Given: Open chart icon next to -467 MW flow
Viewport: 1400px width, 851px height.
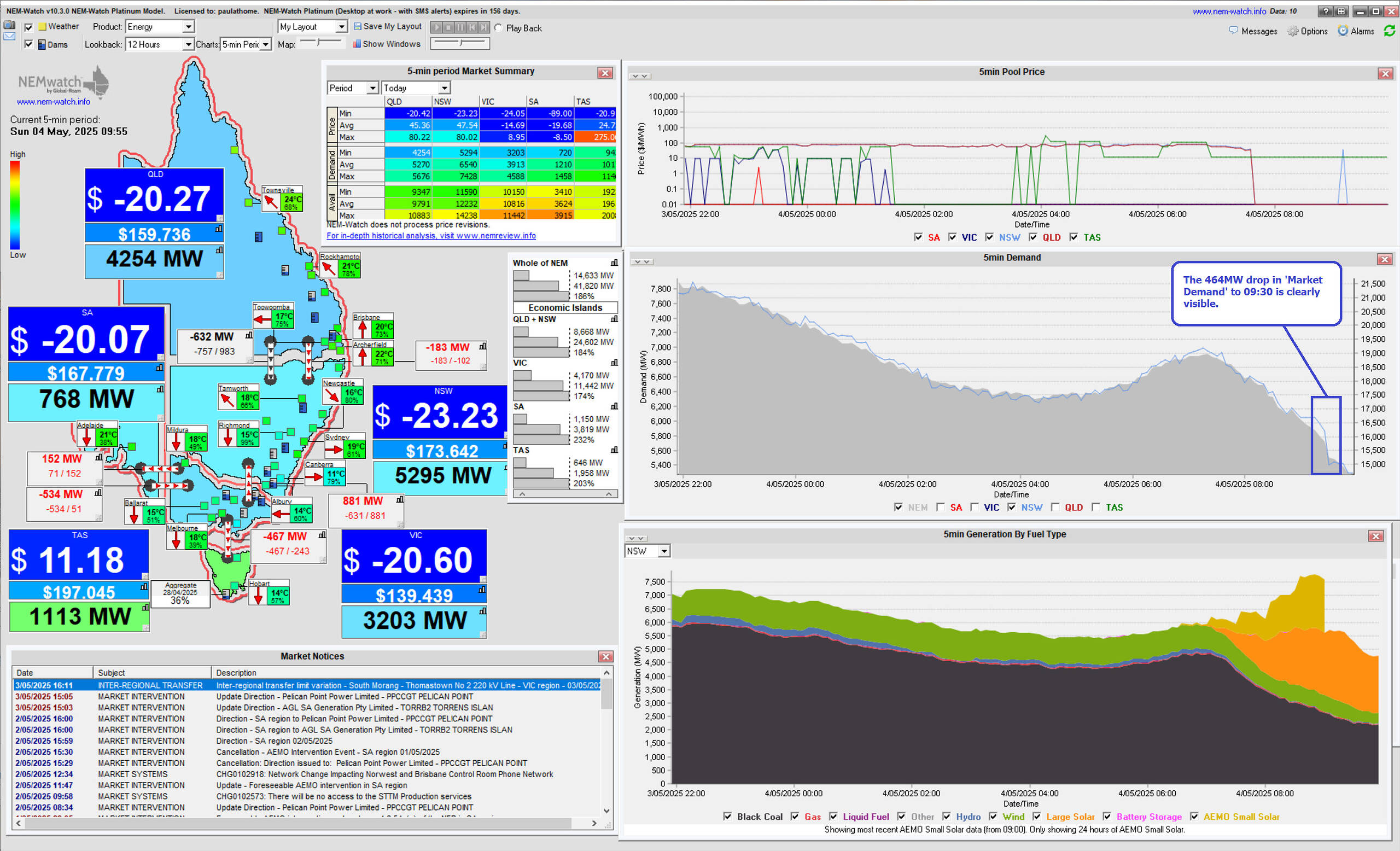Looking at the screenshot, I should point(322,535).
